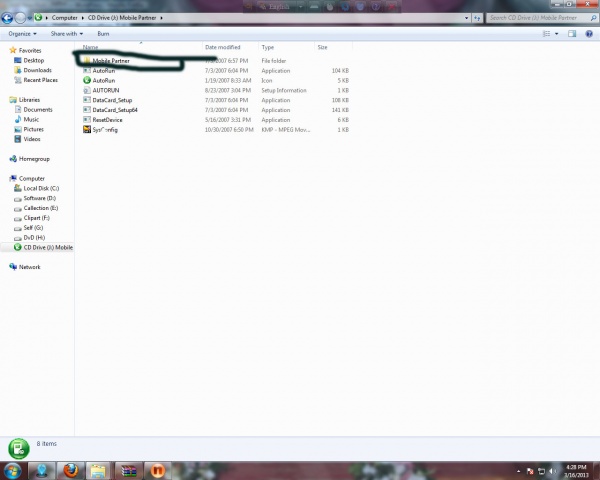Select CD Drive Mobile Partner breadcrumb
The height and width of the screenshot is (480, 600).
click(x=122, y=18)
